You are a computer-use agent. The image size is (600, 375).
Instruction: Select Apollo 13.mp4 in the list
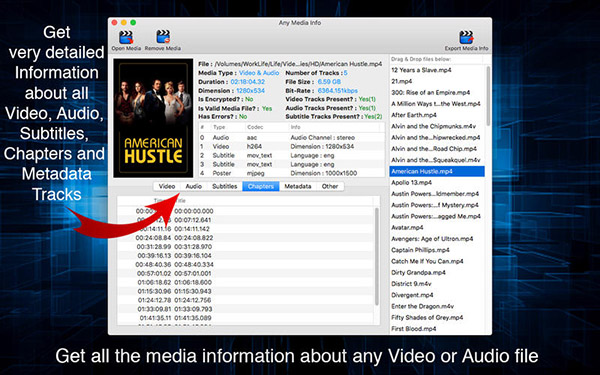click(437, 183)
